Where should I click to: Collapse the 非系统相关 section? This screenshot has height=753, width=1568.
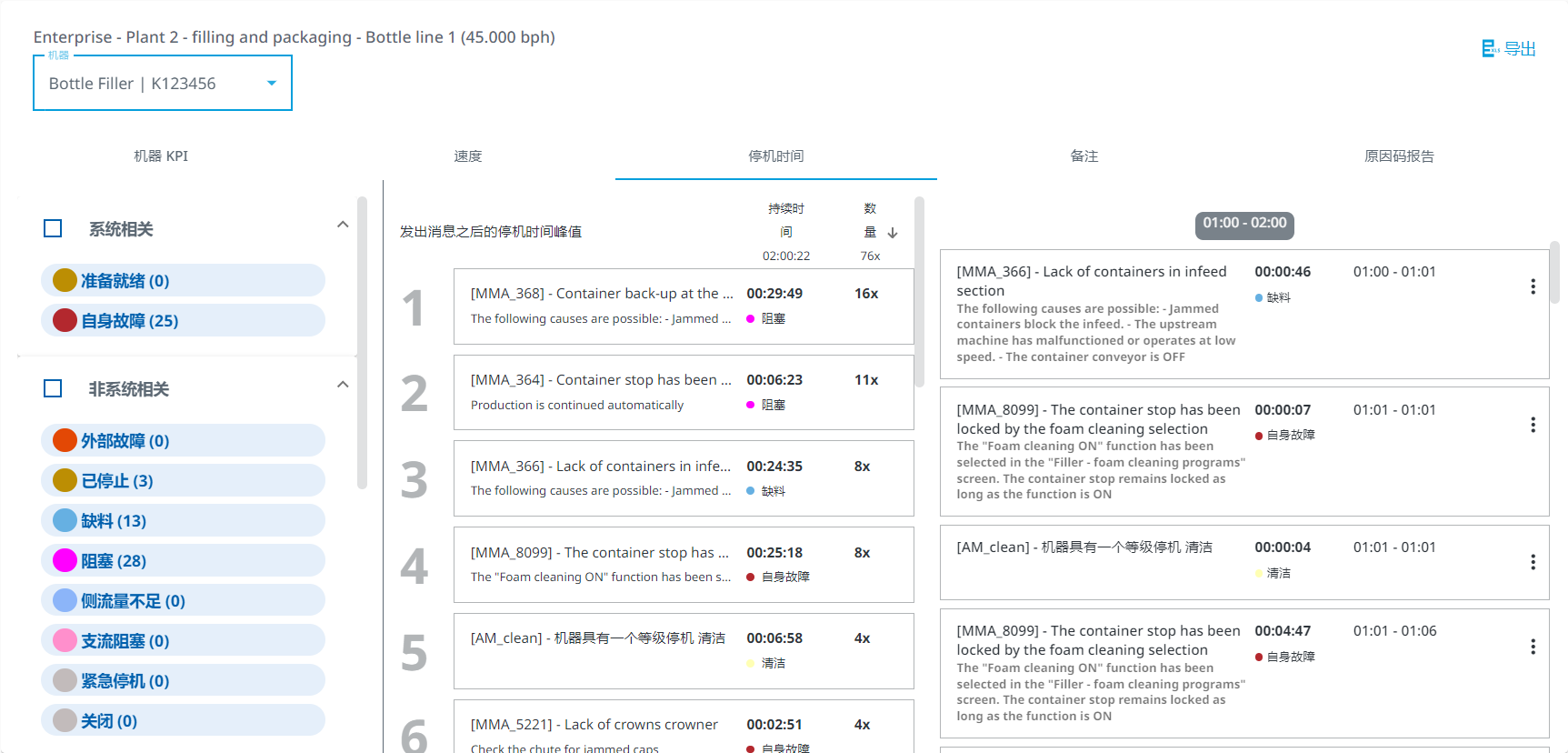343,385
